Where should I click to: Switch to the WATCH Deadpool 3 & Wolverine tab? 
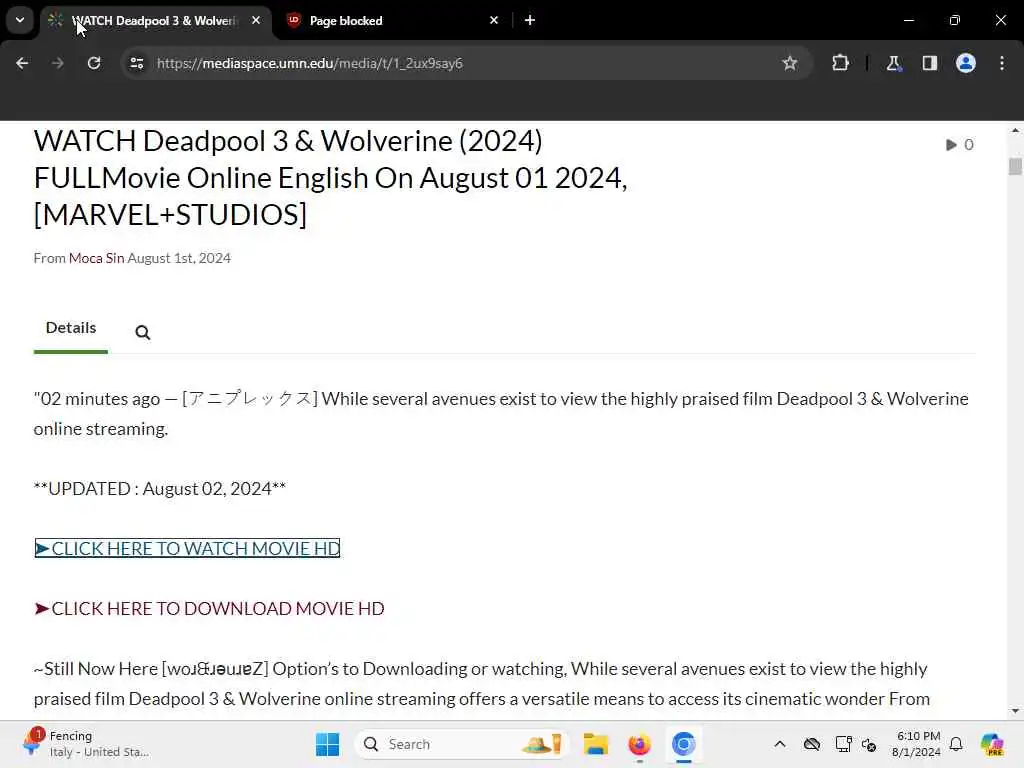pos(155,20)
